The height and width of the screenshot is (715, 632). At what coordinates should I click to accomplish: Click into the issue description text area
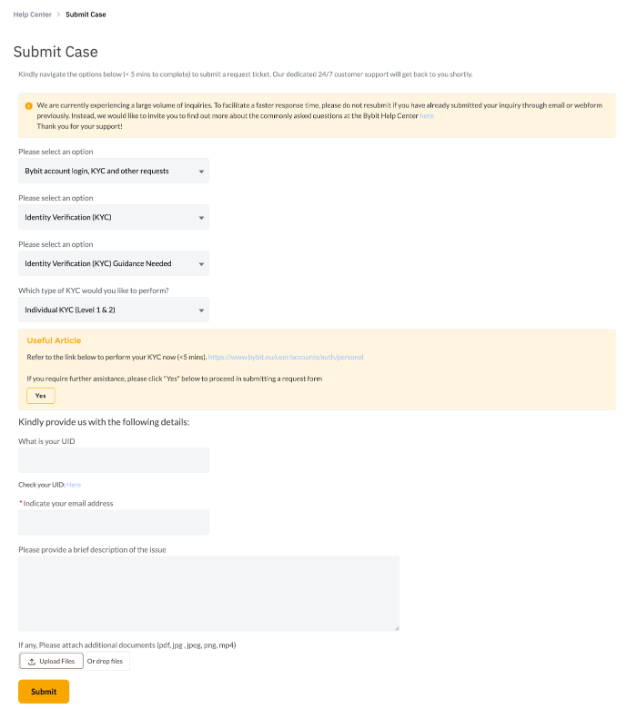[x=209, y=593]
